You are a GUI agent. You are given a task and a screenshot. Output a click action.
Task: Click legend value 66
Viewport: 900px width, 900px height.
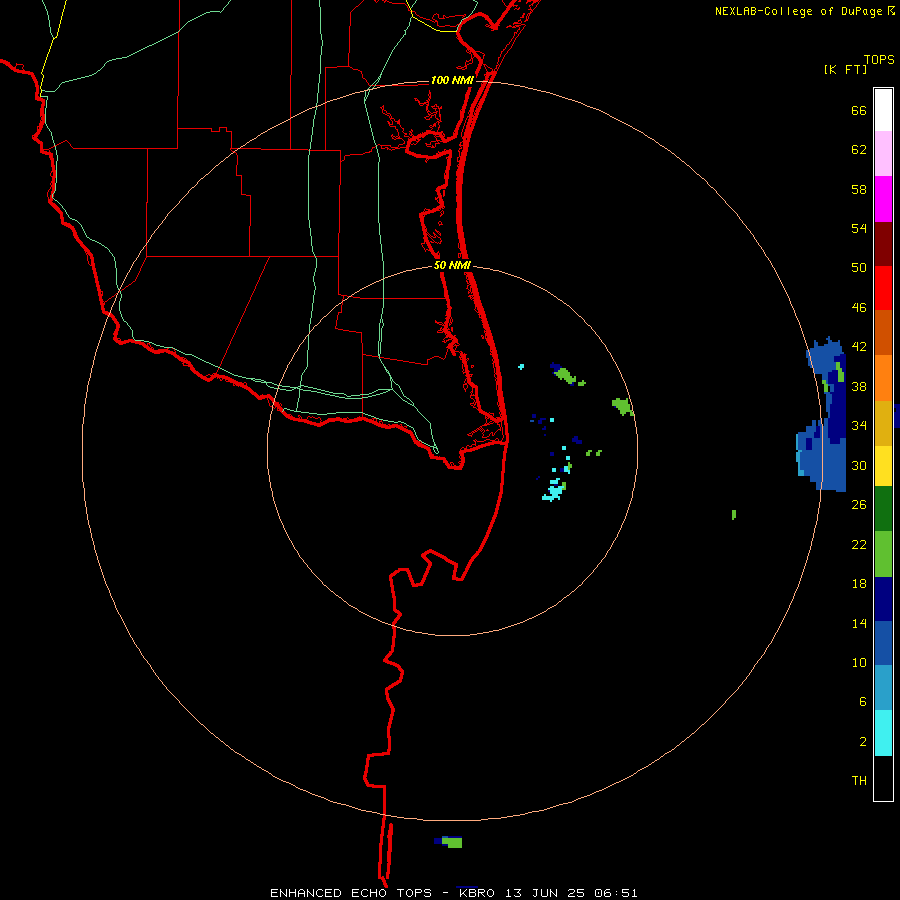[x=859, y=111]
